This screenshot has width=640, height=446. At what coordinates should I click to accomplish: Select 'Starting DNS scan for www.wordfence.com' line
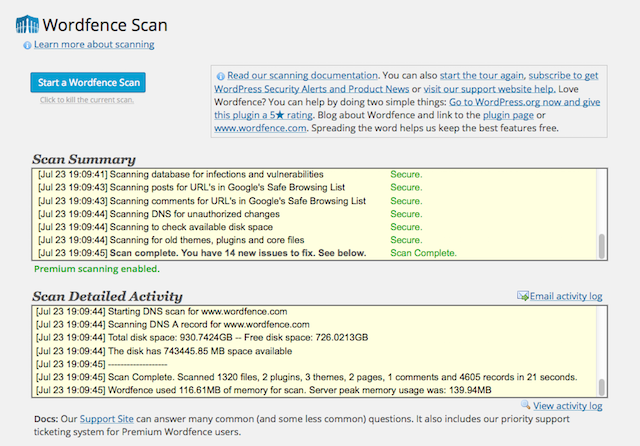tap(162, 311)
